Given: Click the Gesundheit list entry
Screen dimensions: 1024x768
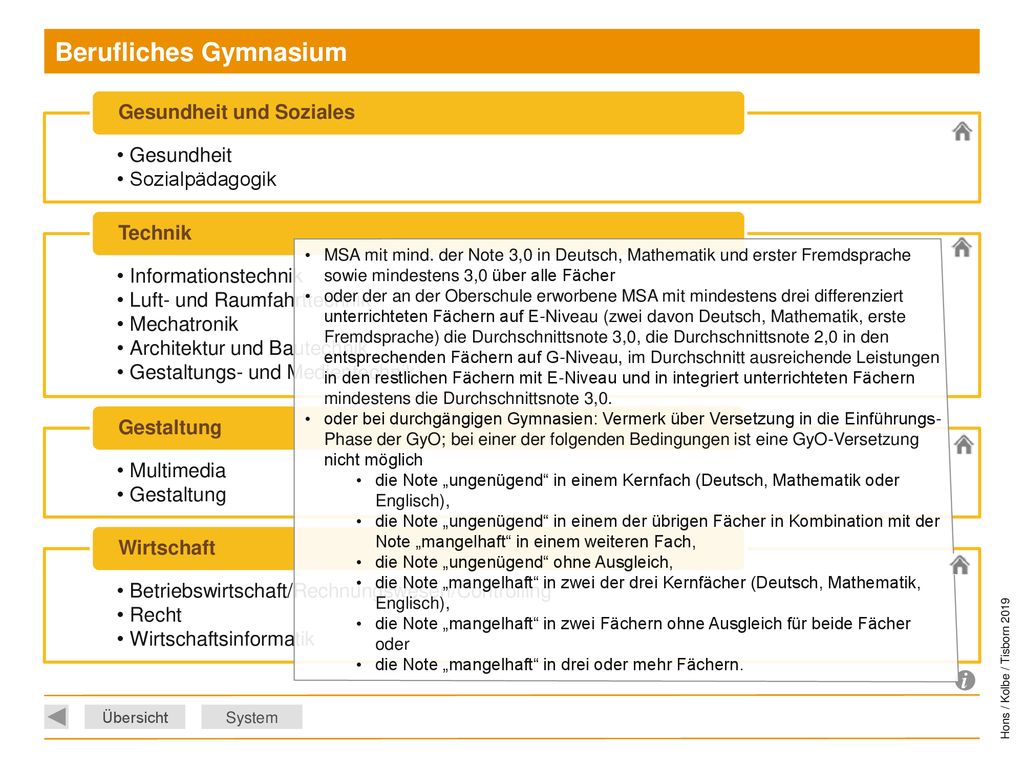Looking at the screenshot, I should [x=174, y=155].
